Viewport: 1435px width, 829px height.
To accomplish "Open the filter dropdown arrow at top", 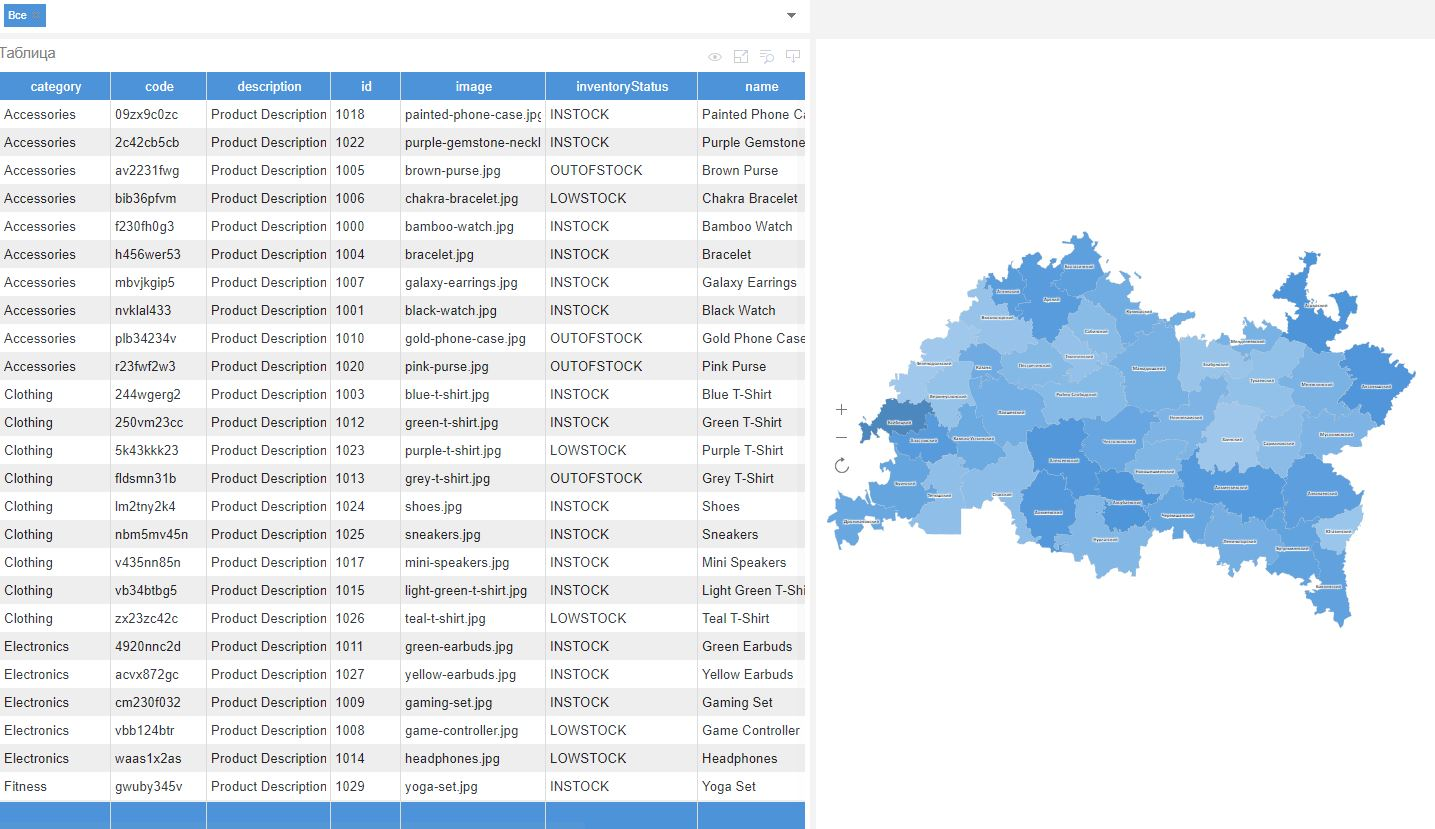I will tap(791, 15).
